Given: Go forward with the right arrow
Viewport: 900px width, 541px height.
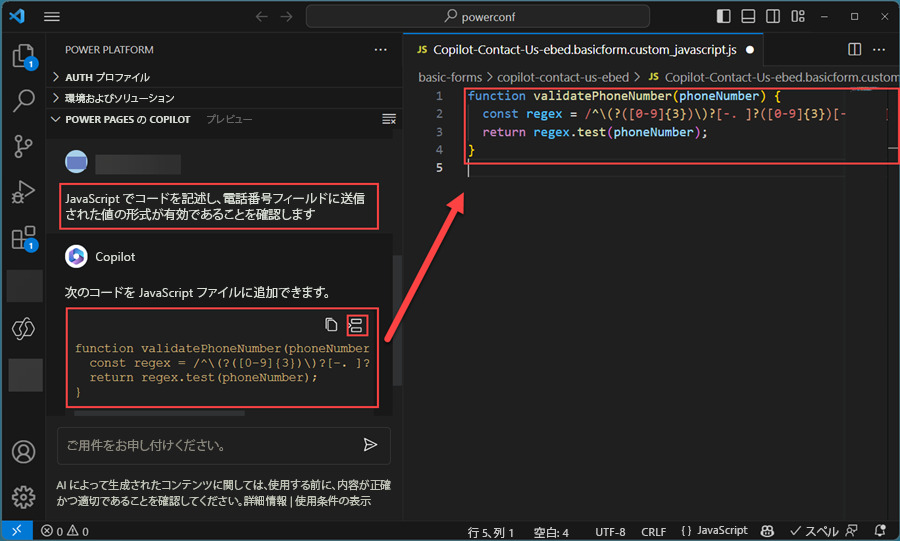Looking at the screenshot, I should click(286, 17).
